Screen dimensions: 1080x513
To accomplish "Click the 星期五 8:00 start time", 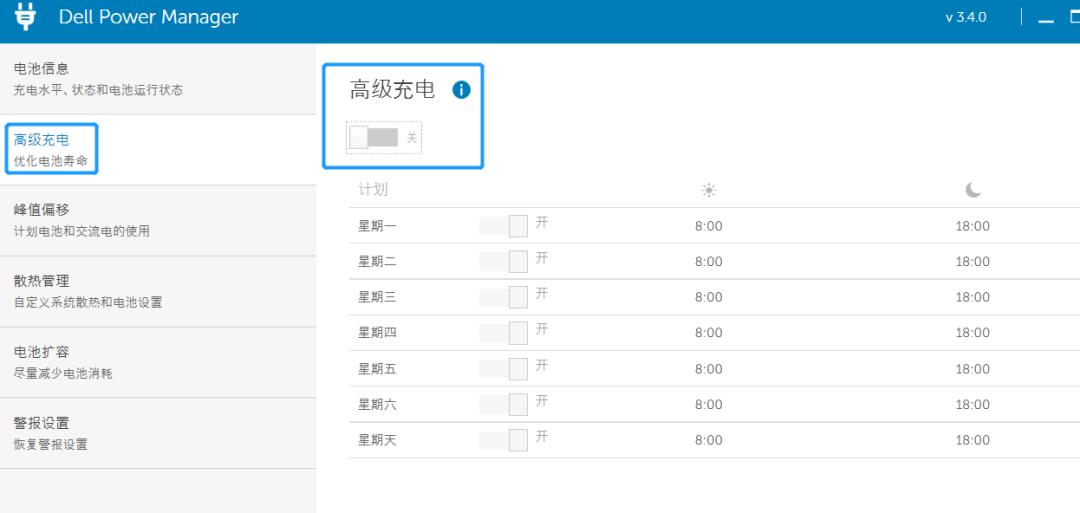I will pos(709,369).
